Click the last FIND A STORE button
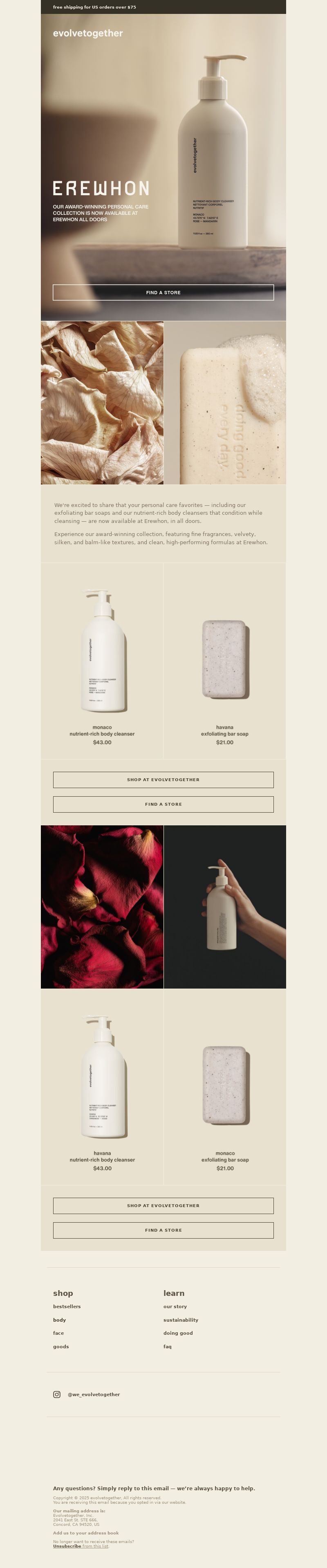 163,1230
